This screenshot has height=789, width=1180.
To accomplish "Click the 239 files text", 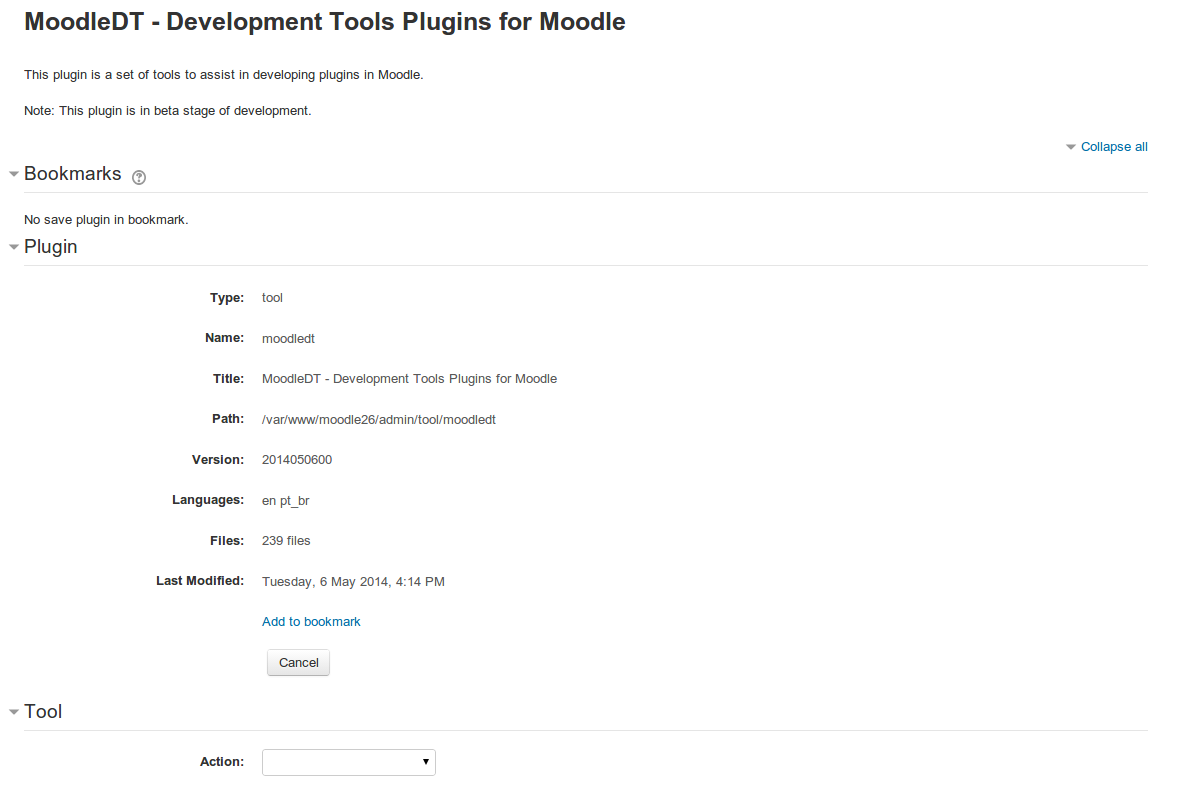I will [x=286, y=541].
